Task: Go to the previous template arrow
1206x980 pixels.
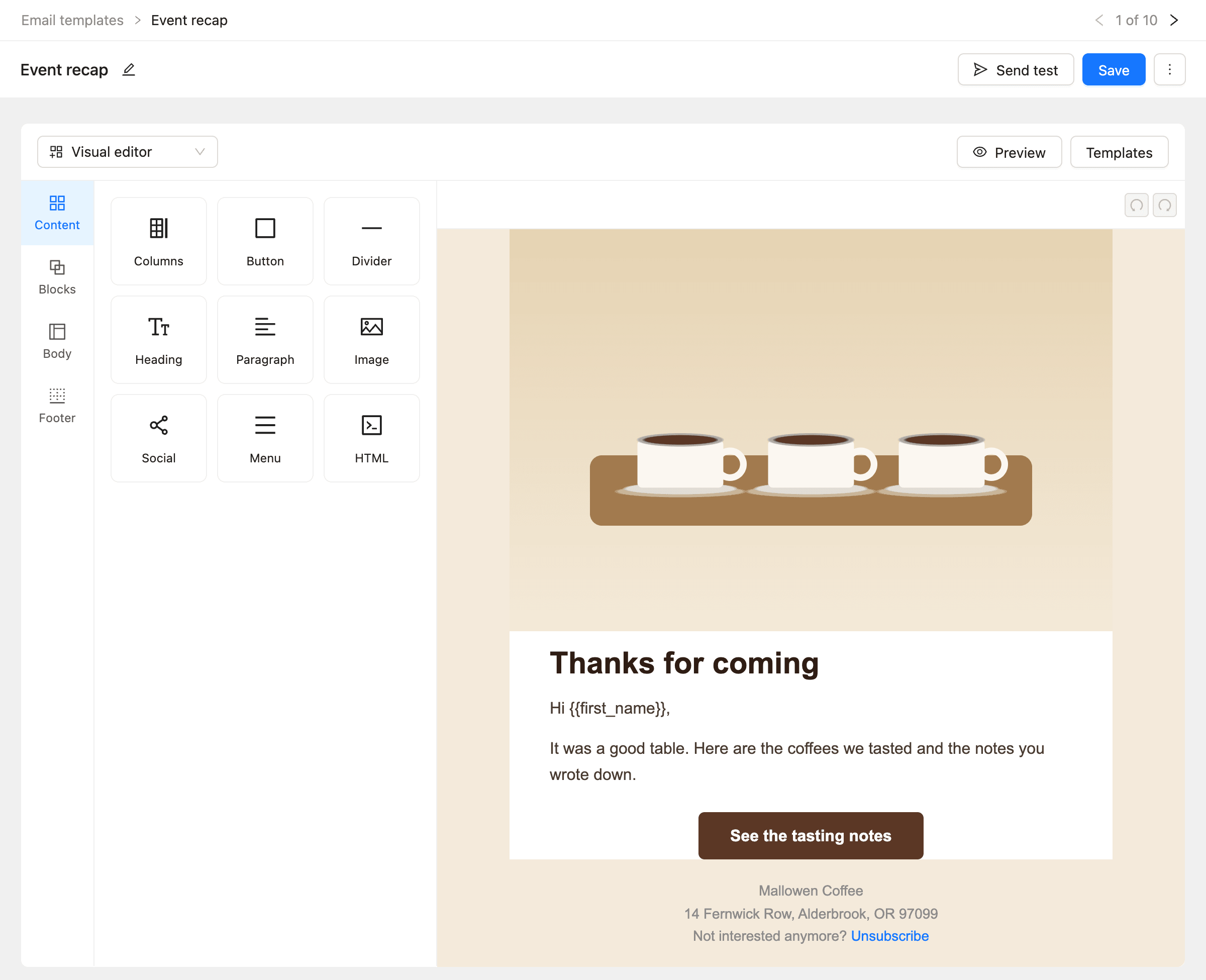Action: [x=1099, y=20]
